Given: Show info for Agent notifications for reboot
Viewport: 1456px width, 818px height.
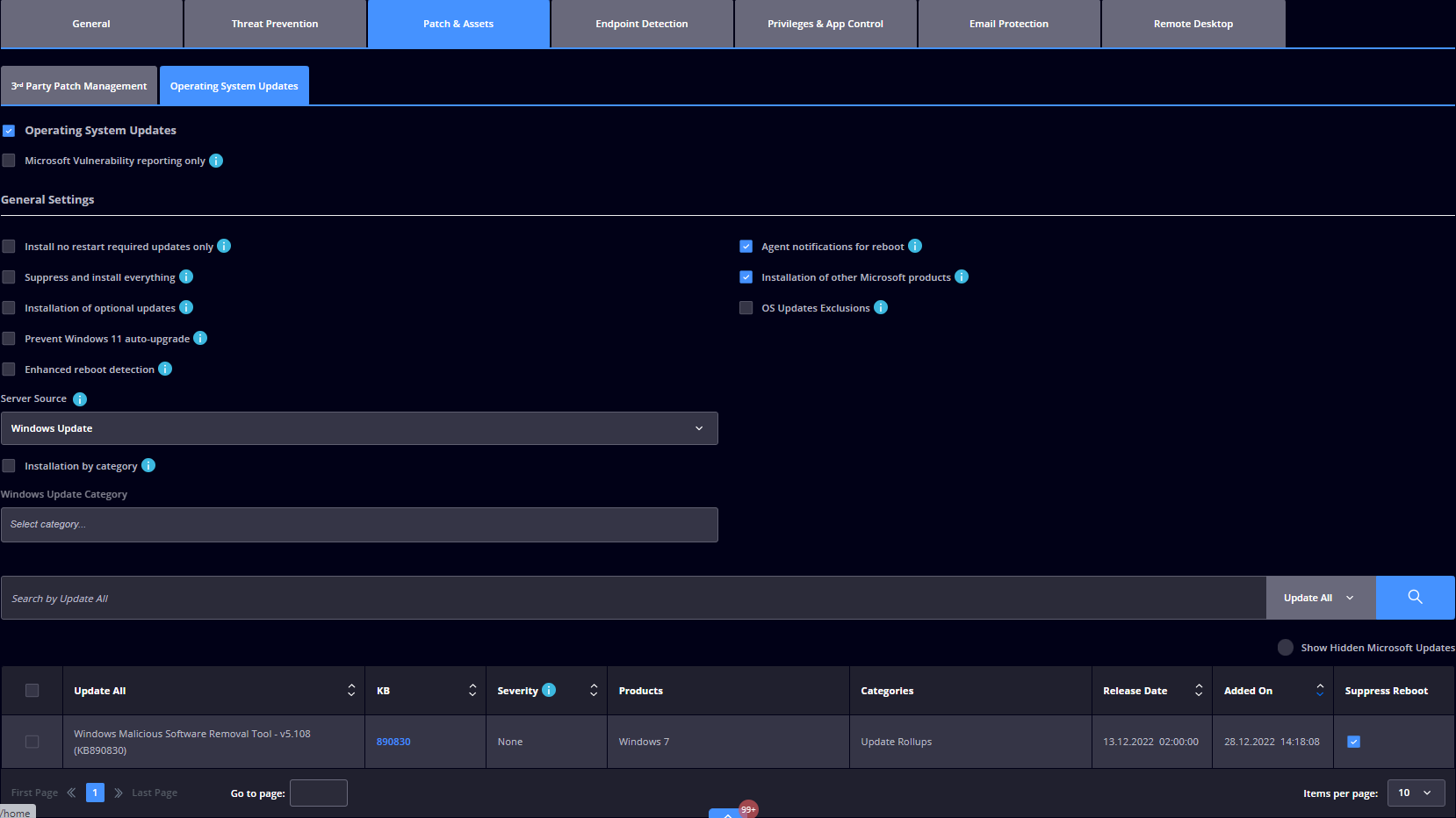Looking at the screenshot, I should point(915,246).
